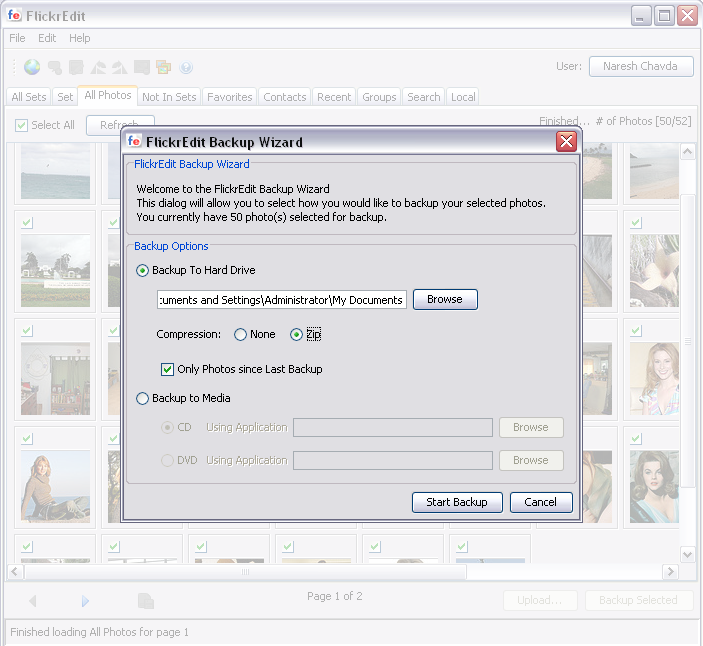
Task: Click the blue help question mark icon
Action: 186,67
